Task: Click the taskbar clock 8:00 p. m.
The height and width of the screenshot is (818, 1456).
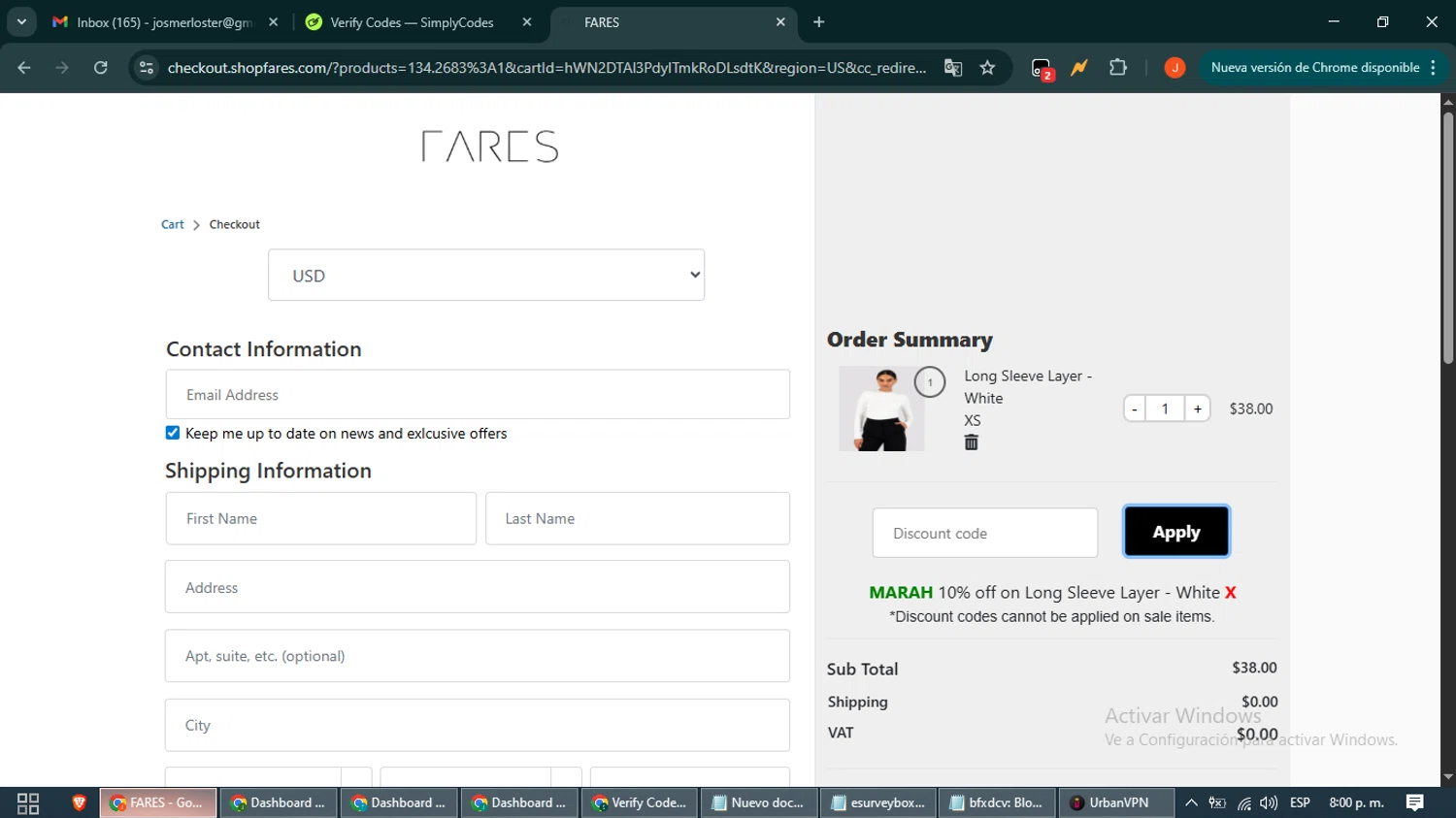Action: [1356, 802]
